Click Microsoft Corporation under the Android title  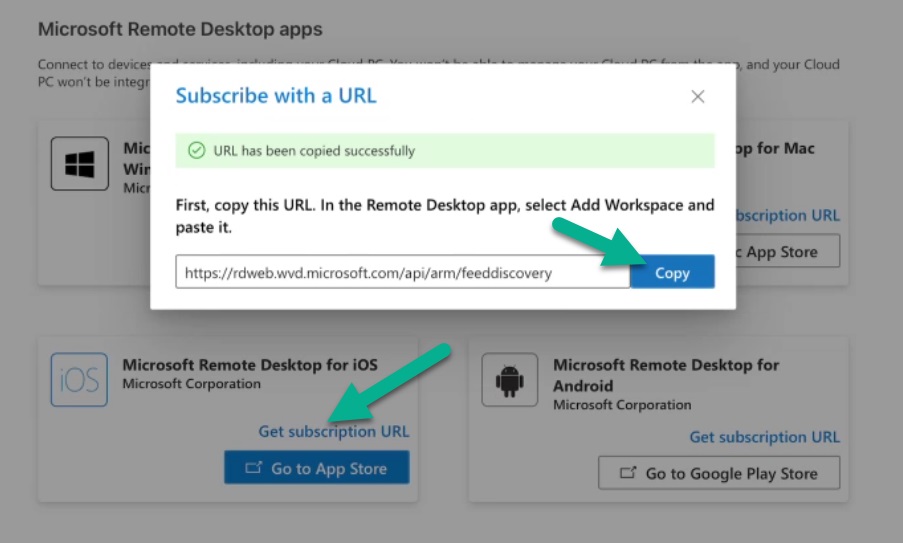622,405
